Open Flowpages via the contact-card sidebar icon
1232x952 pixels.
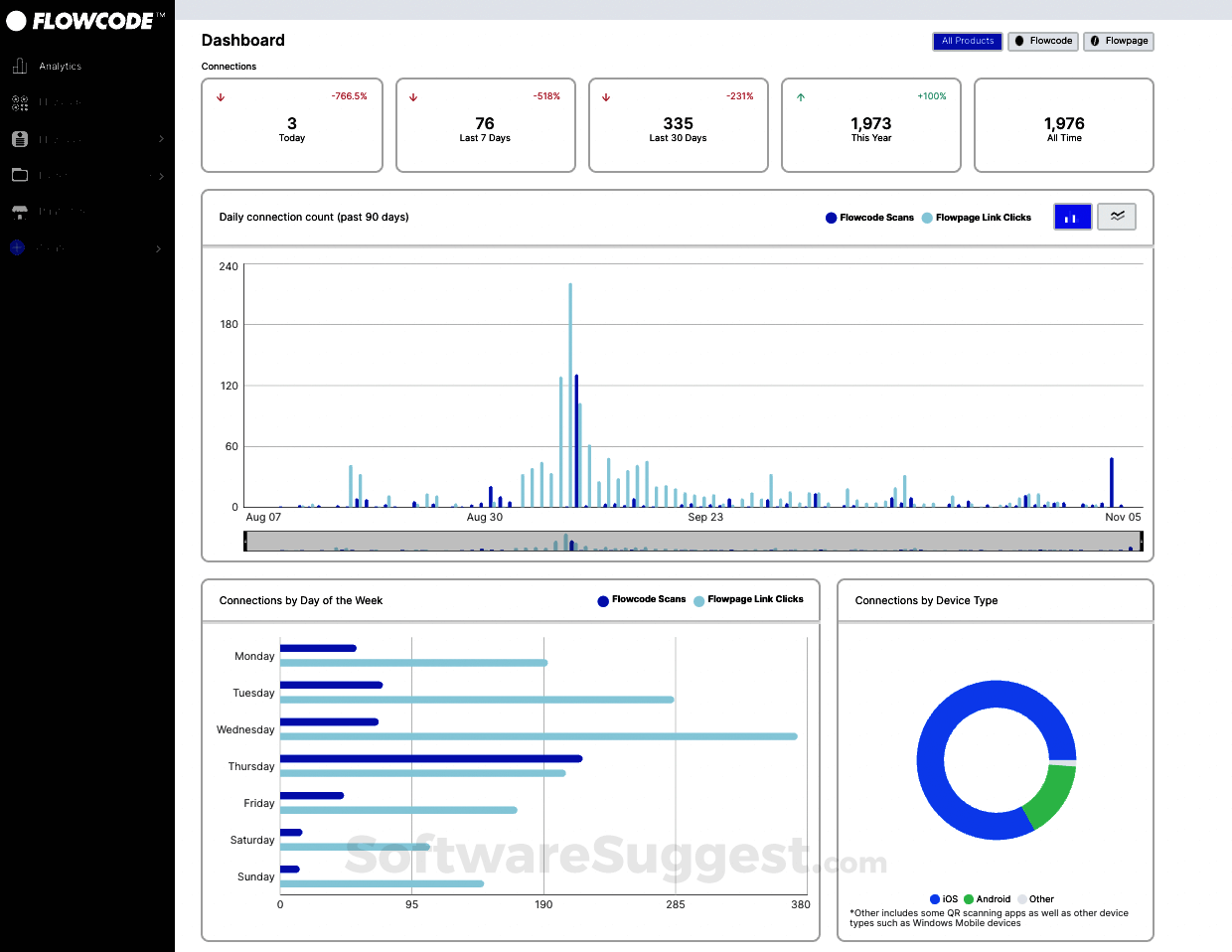click(20, 138)
